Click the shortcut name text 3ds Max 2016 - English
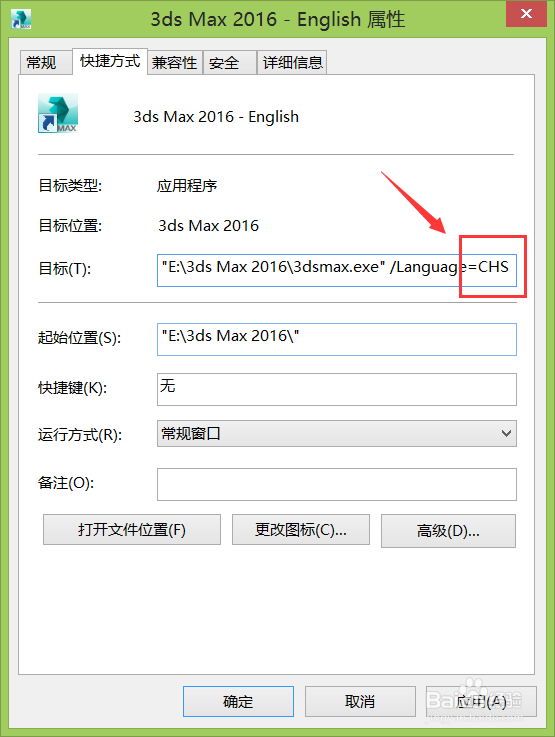The width and height of the screenshot is (555, 737). pos(216,117)
